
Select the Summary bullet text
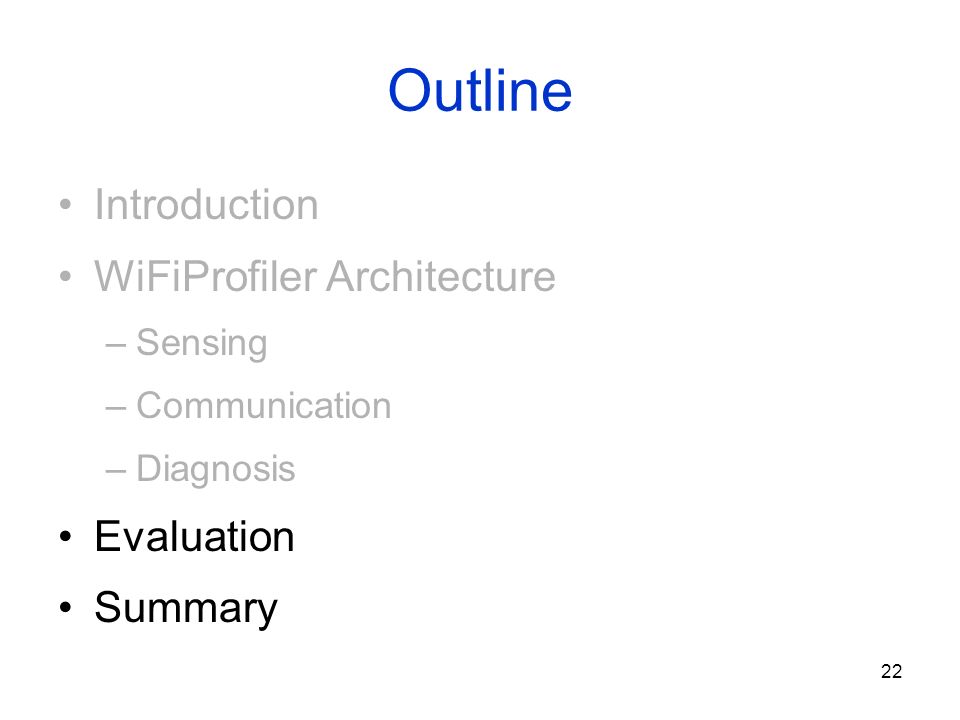[186, 609]
